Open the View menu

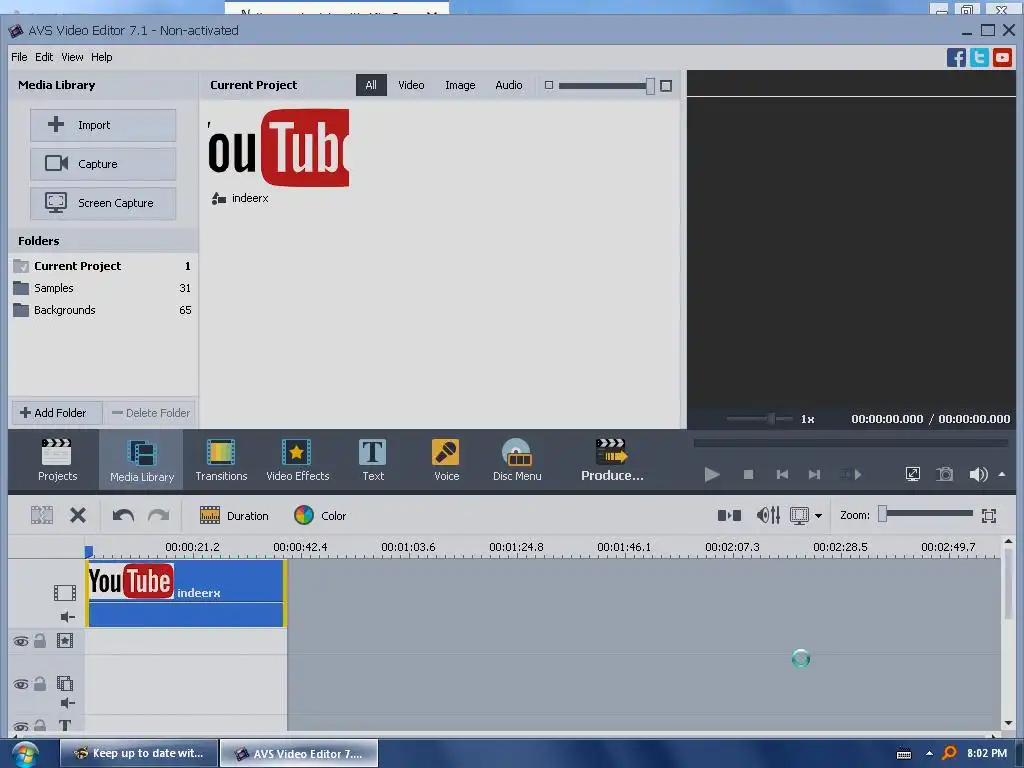coord(72,57)
